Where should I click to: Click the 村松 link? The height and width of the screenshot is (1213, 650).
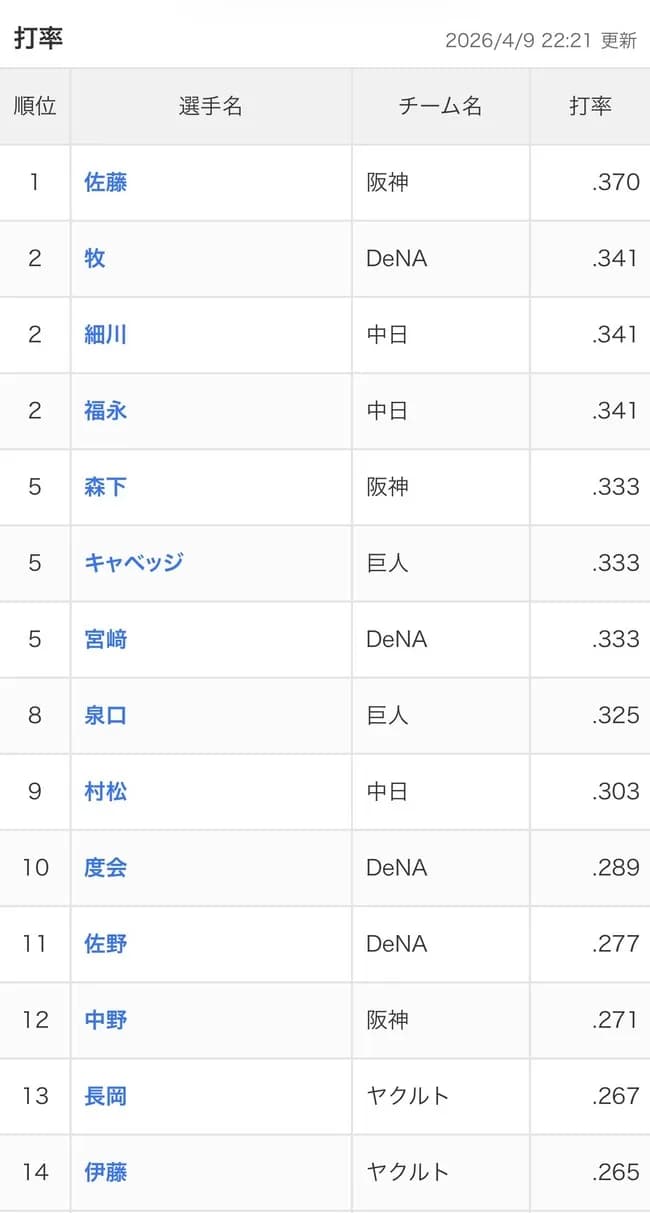pyautogui.click(x=106, y=792)
